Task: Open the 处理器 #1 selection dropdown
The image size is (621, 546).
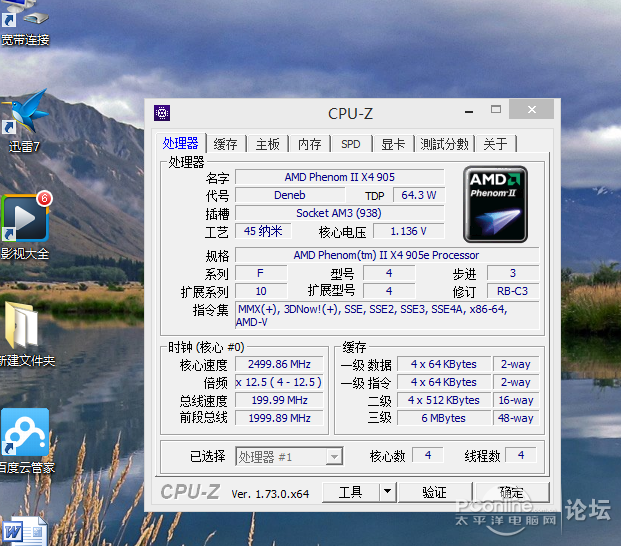Action: [x=289, y=457]
